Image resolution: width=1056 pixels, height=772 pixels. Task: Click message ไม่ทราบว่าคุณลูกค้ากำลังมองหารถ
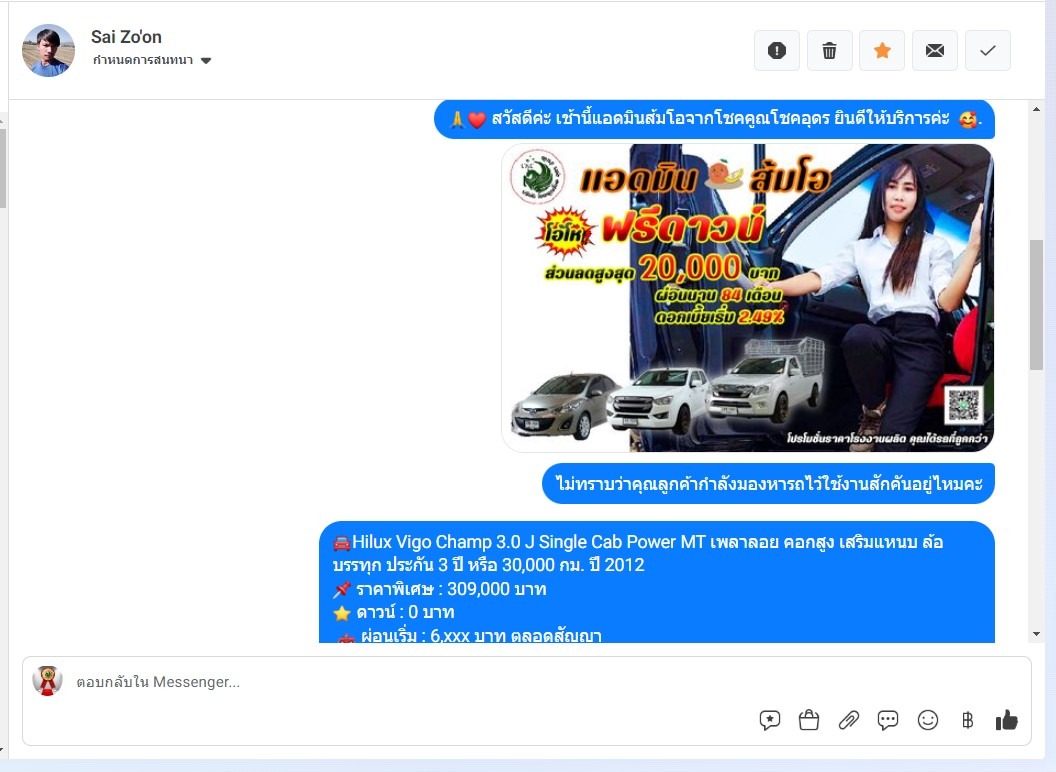pyautogui.click(x=768, y=483)
